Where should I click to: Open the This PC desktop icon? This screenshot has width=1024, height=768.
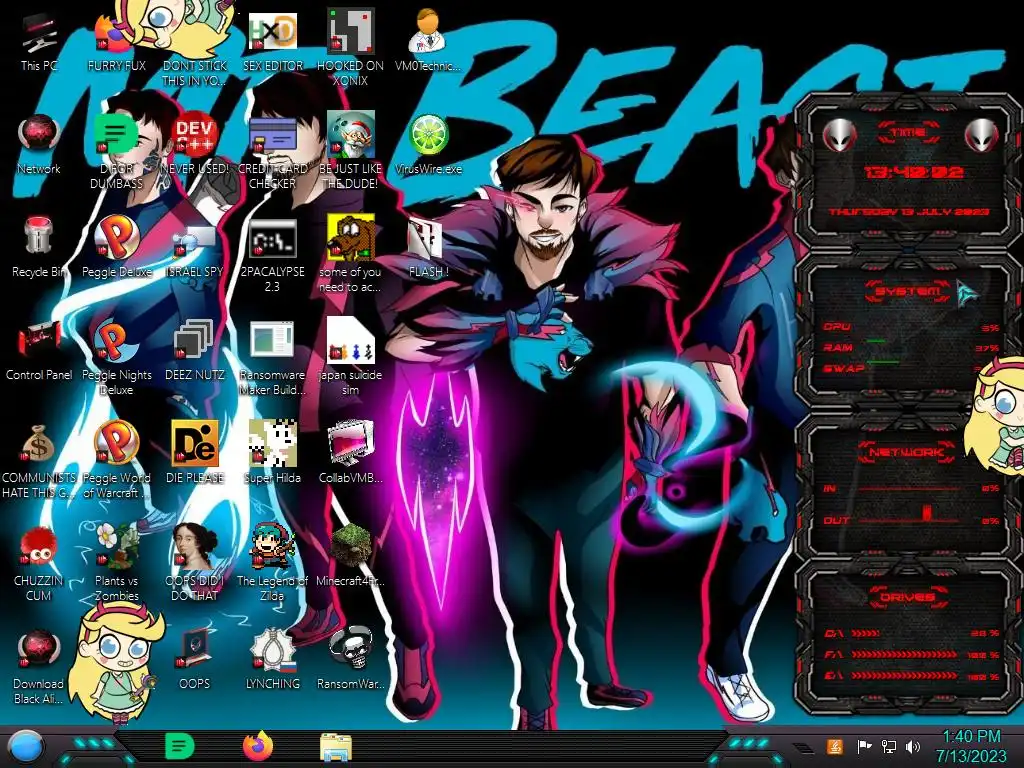click(x=39, y=42)
